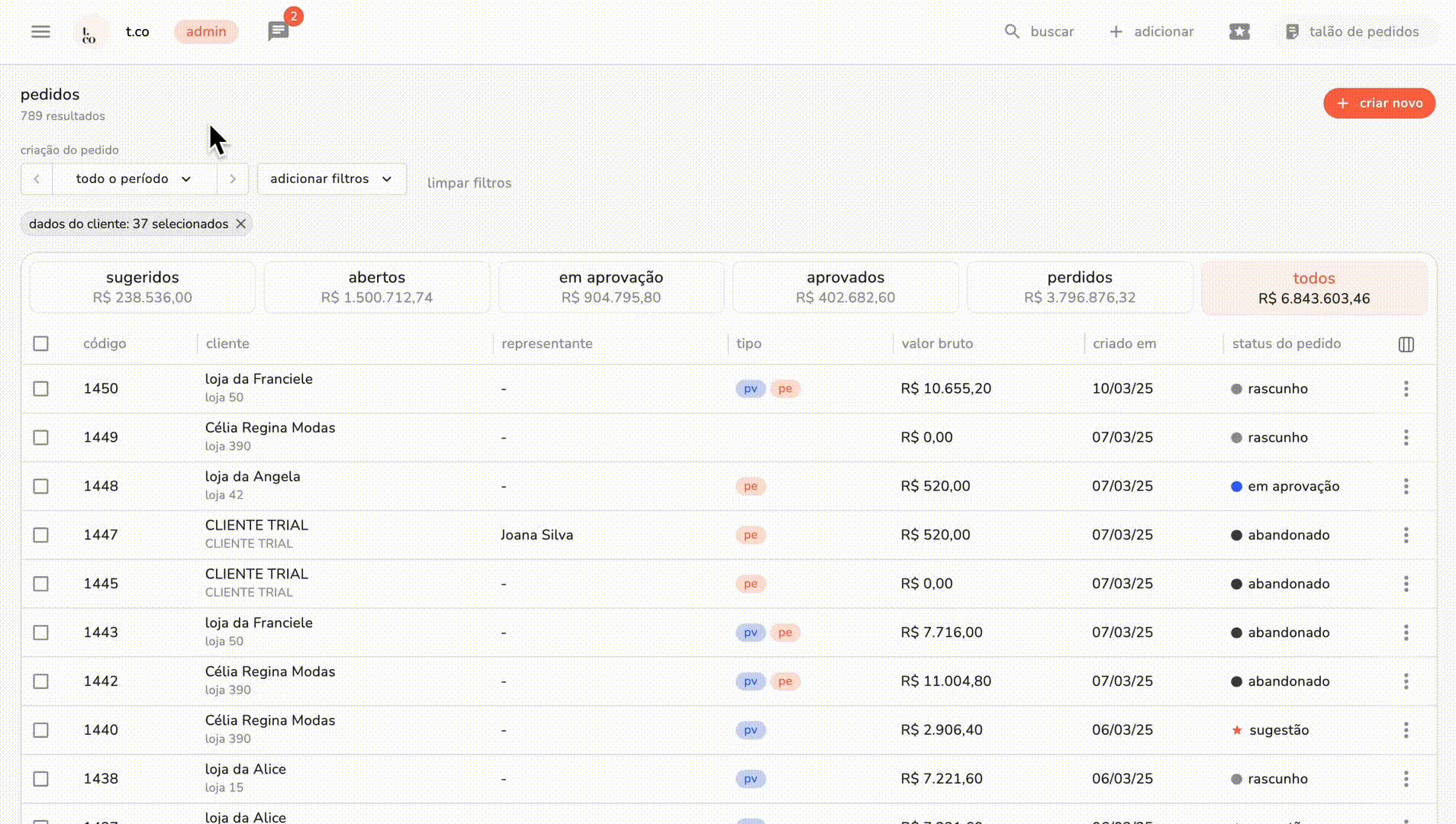Select the em aprovação status tab
This screenshot has height=824, width=1456.
(610, 287)
